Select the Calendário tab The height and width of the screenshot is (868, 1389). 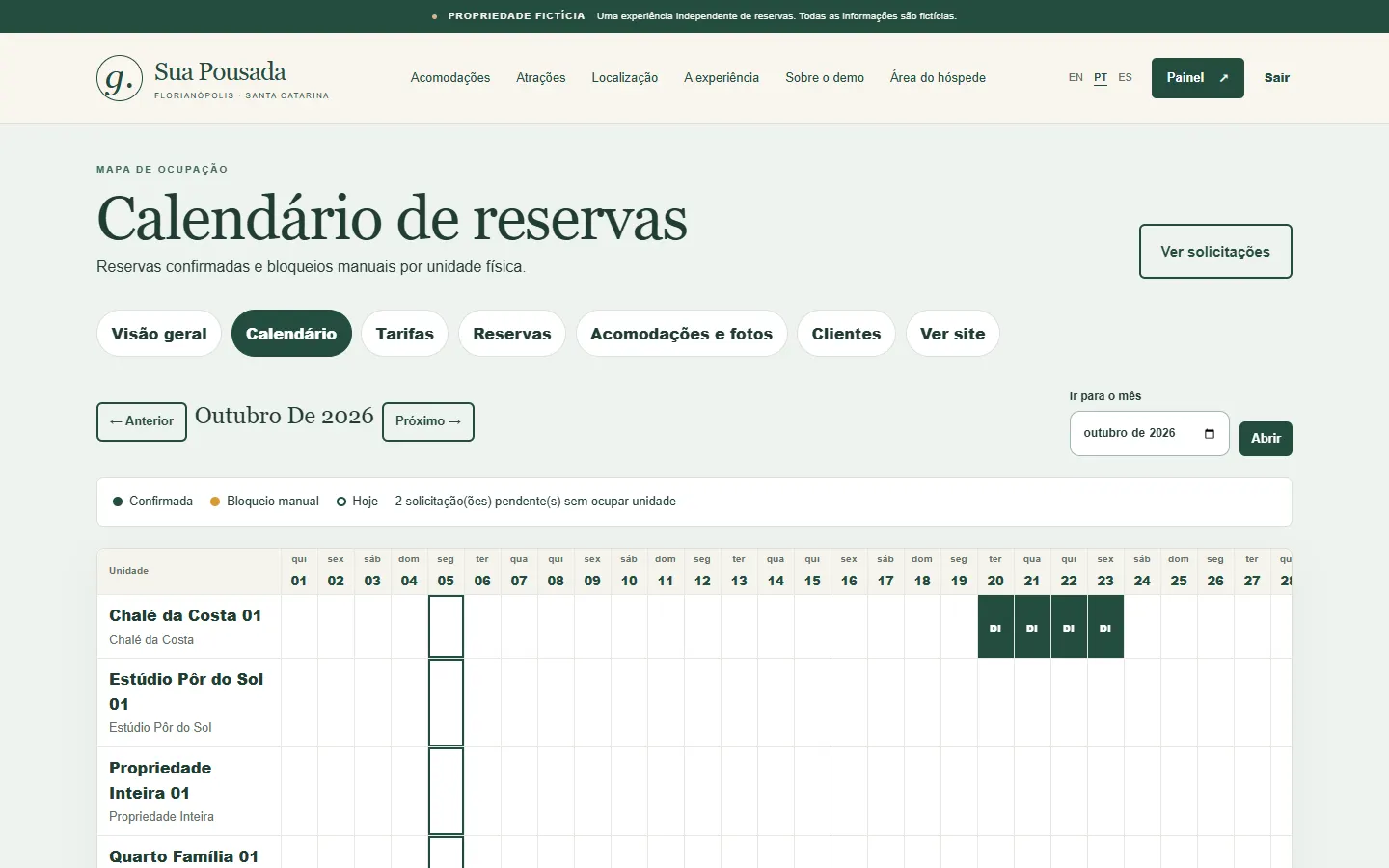(x=291, y=334)
